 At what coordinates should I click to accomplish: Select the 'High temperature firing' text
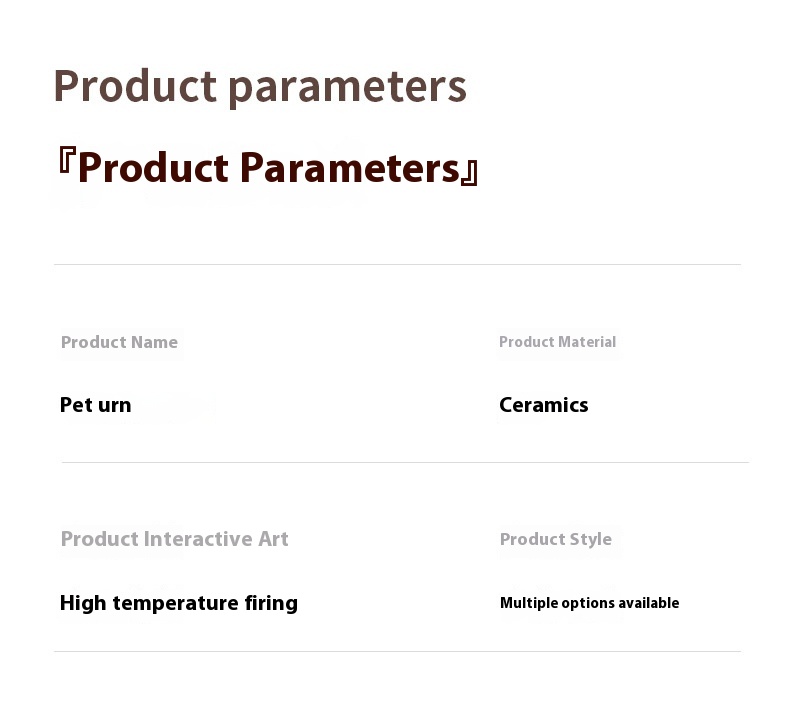[x=179, y=604]
